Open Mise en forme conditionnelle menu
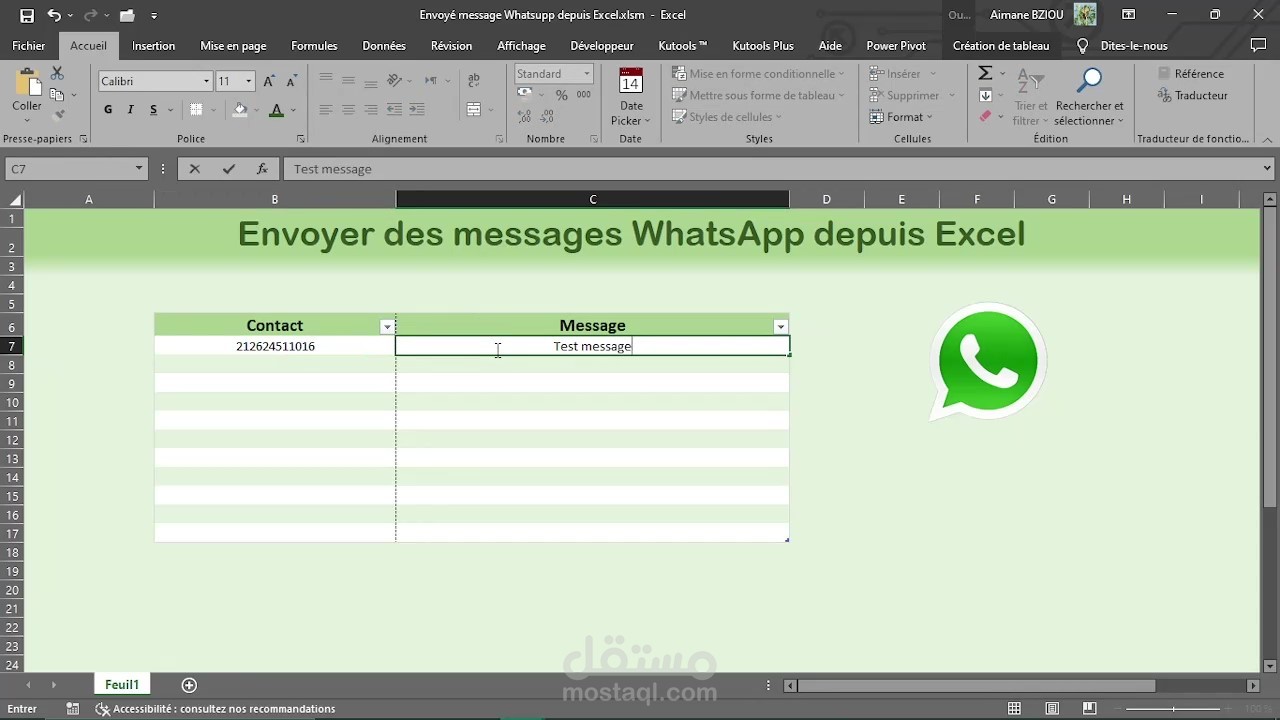Viewport: 1280px width, 720px height. coord(758,74)
